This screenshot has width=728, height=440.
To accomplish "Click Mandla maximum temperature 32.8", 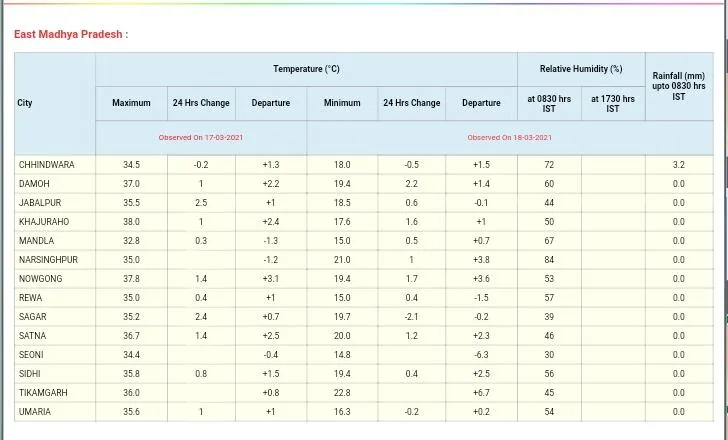I will (x=131, y=241).
